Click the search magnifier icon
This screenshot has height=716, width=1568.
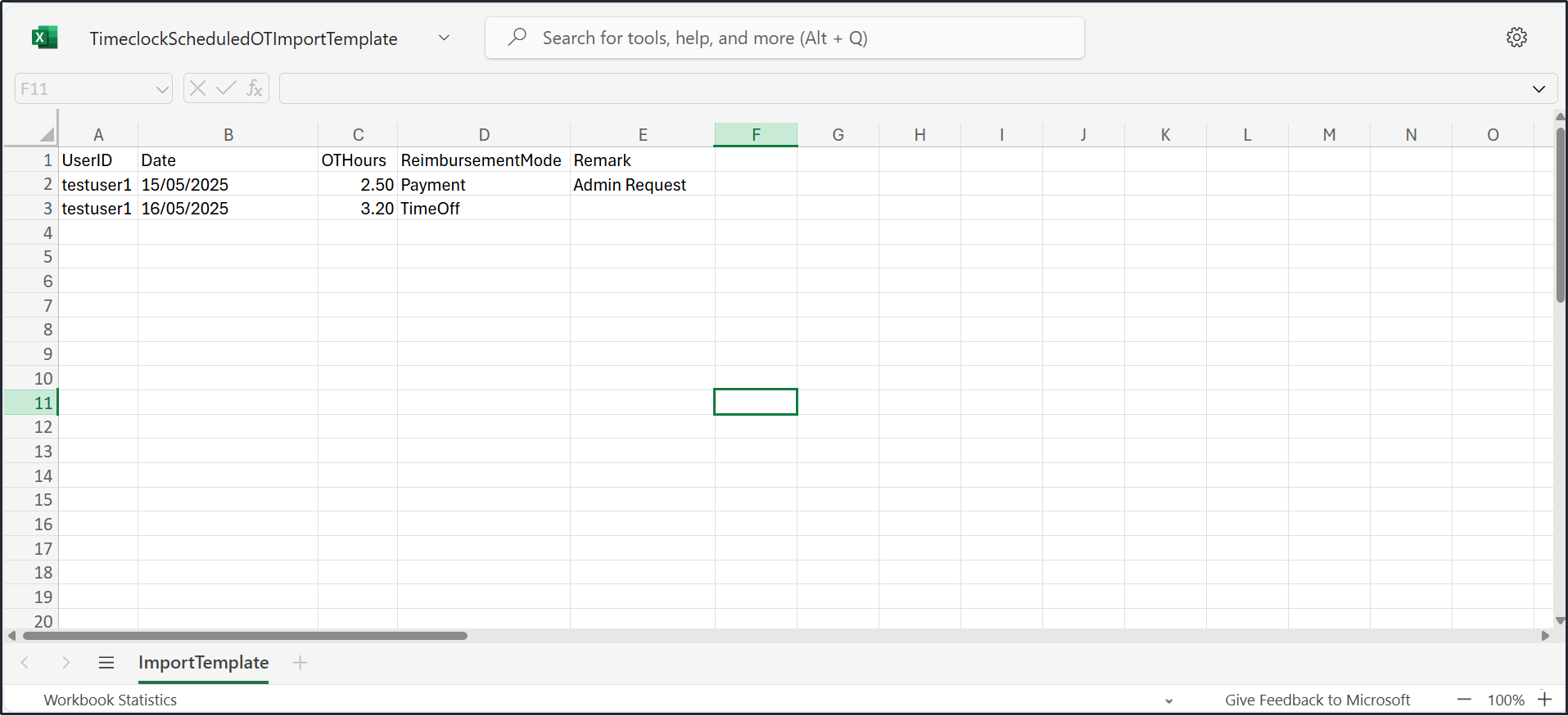pos(517,38)
